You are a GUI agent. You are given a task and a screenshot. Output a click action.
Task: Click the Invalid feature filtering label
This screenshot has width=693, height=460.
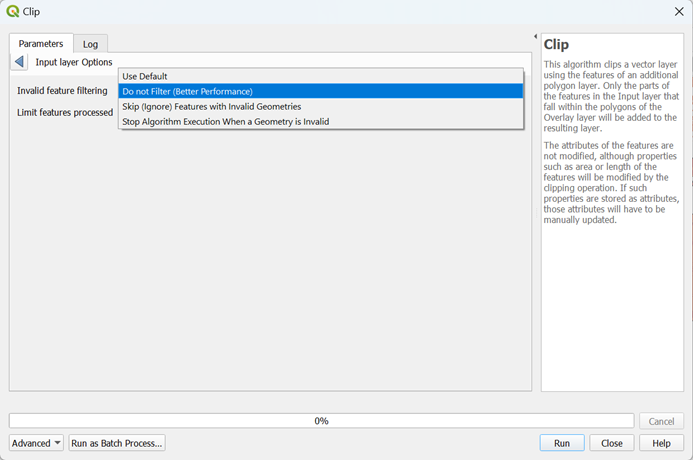click(62, 91)
